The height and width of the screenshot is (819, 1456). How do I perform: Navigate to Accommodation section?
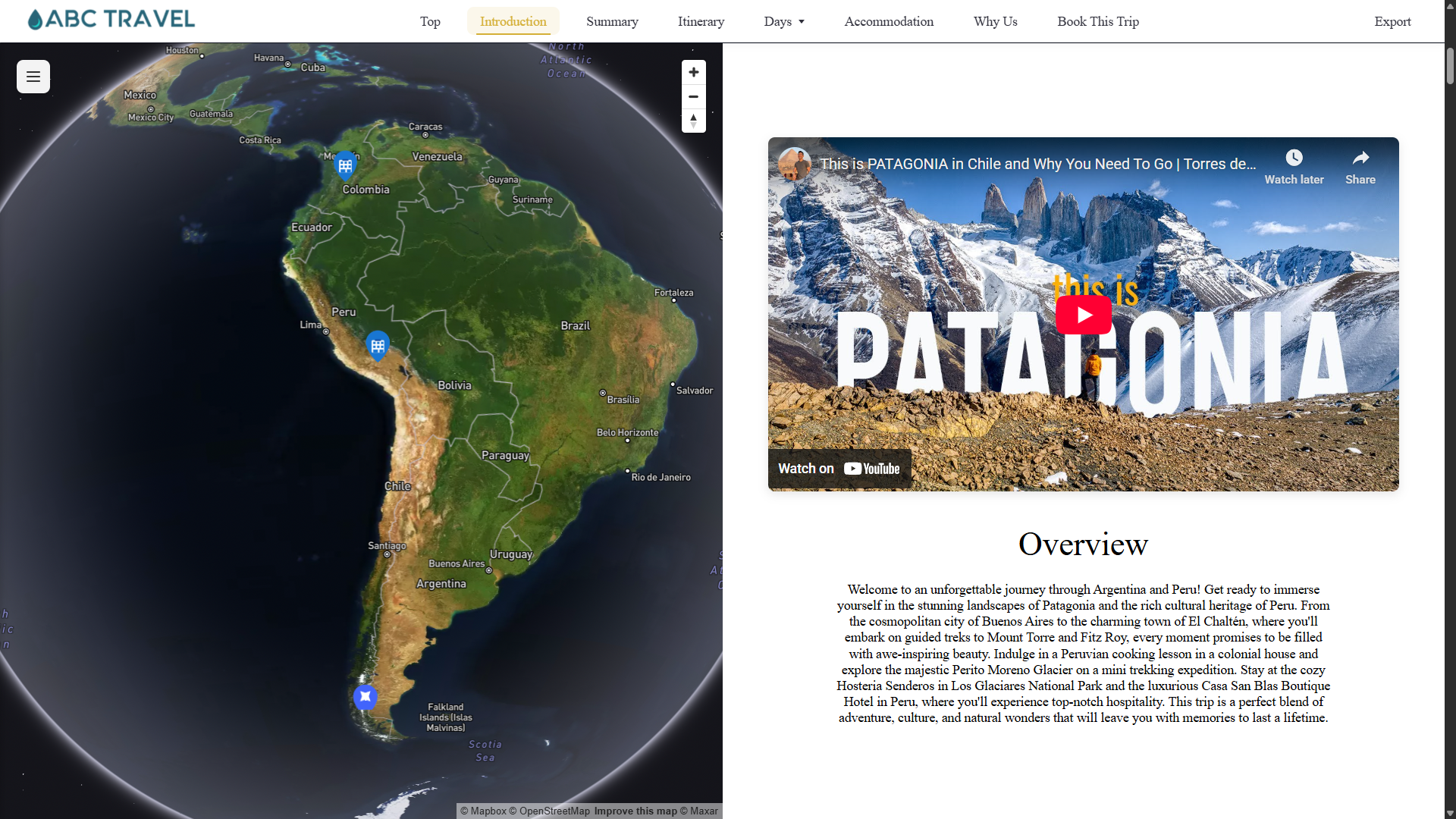pyautogui.click(x=889, y=21)
